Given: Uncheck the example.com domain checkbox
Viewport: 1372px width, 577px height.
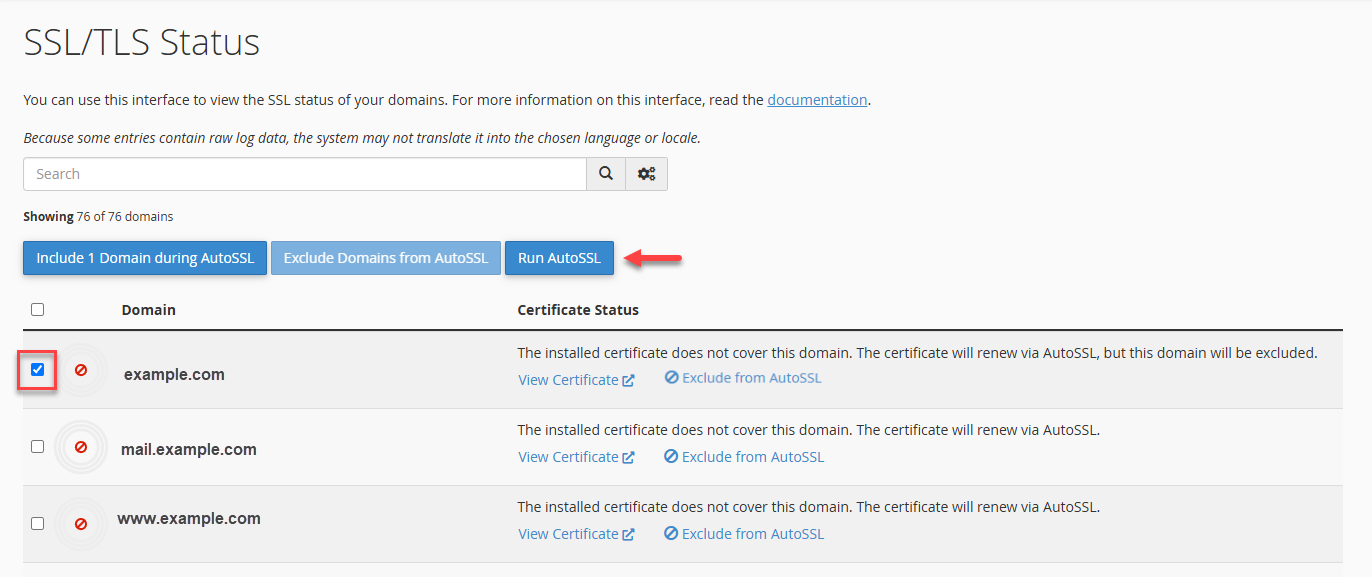Looking at the screenshot, I should coord(37,370).
